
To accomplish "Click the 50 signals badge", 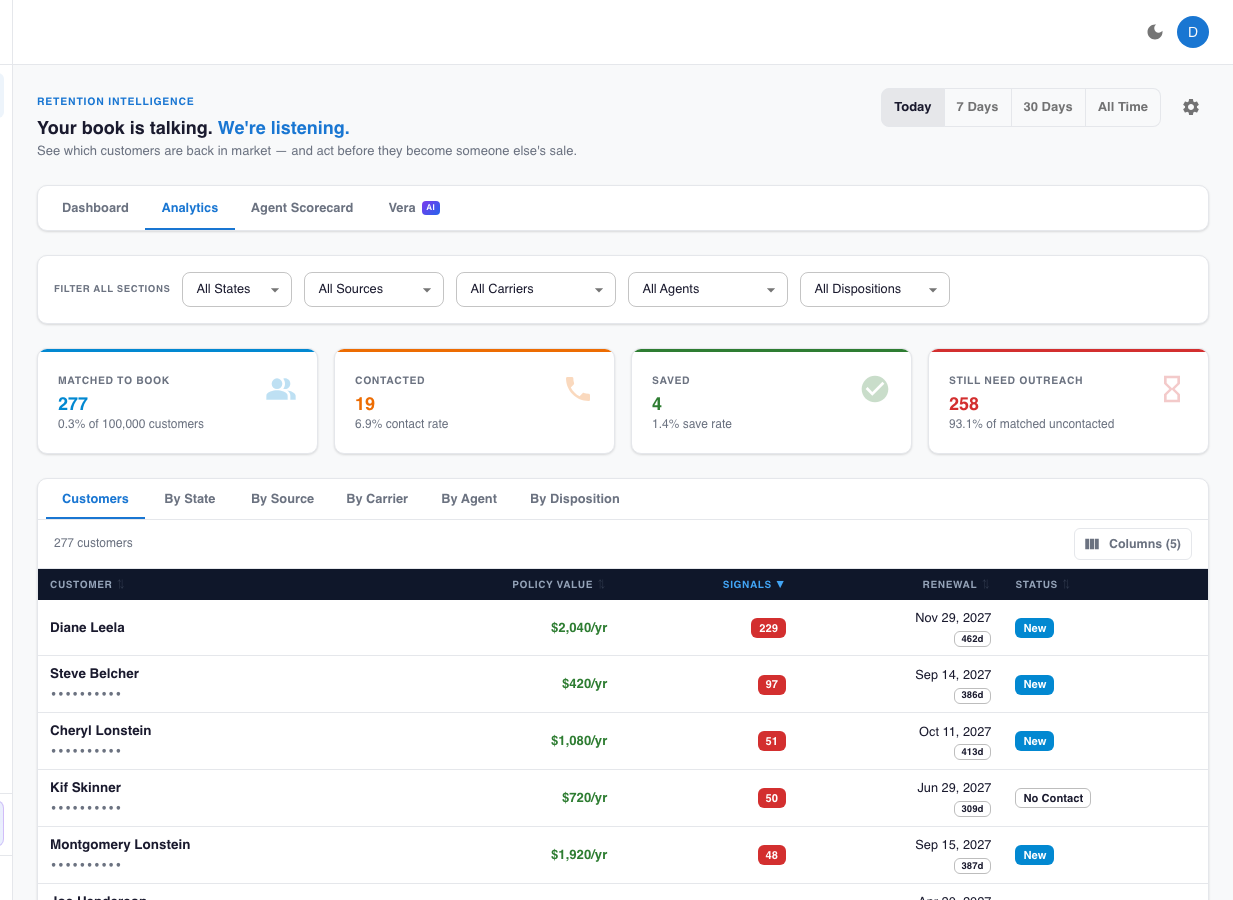I will coord(772,799).
